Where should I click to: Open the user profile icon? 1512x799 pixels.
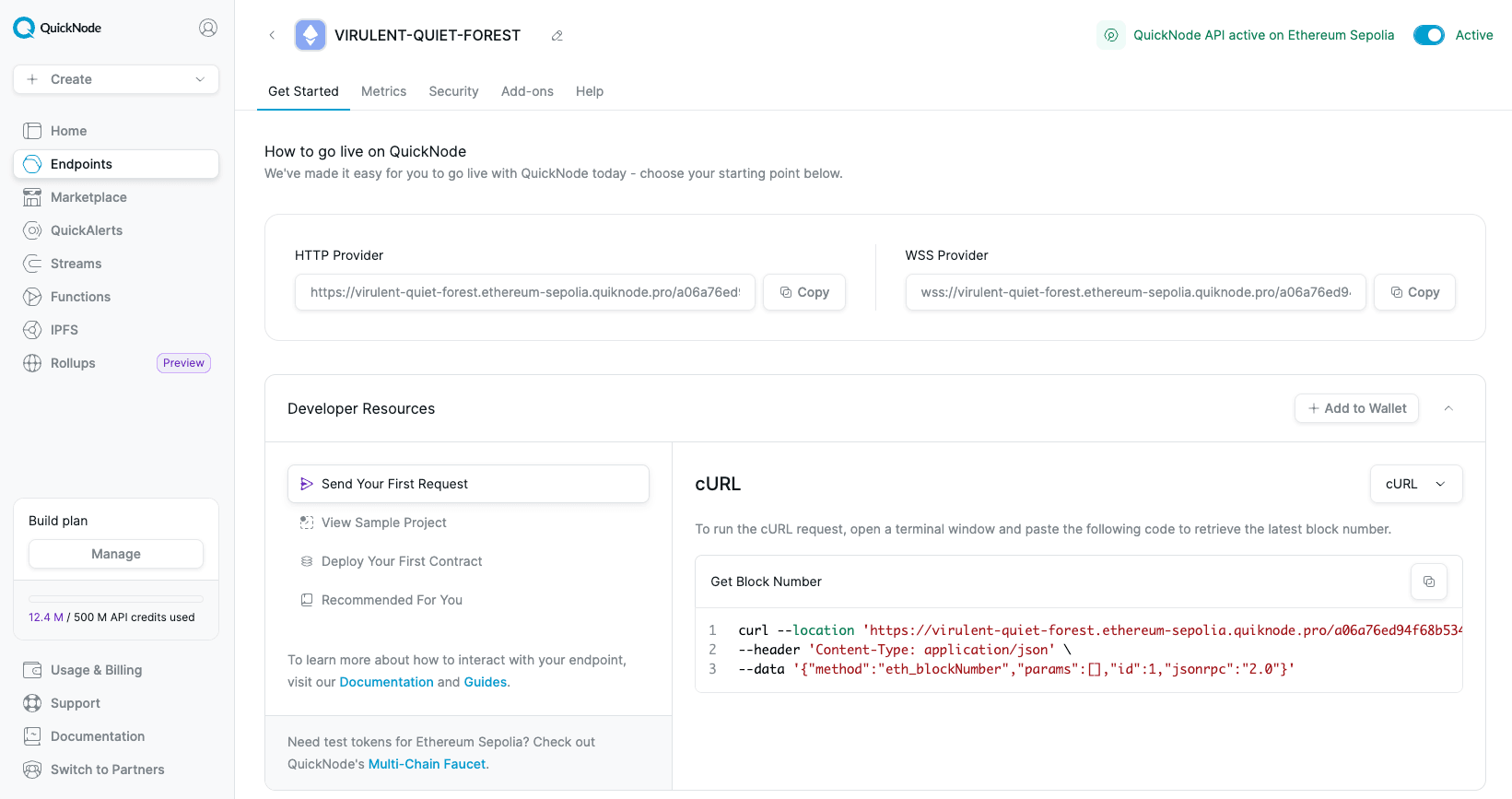pos(208,28)
